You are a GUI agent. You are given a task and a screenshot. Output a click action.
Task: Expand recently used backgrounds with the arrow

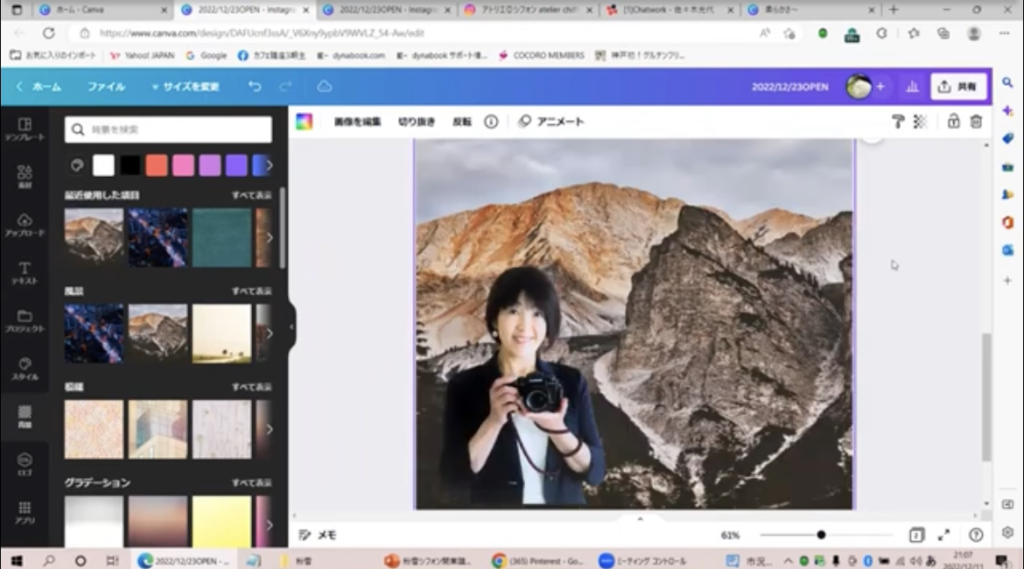[268, 237]
